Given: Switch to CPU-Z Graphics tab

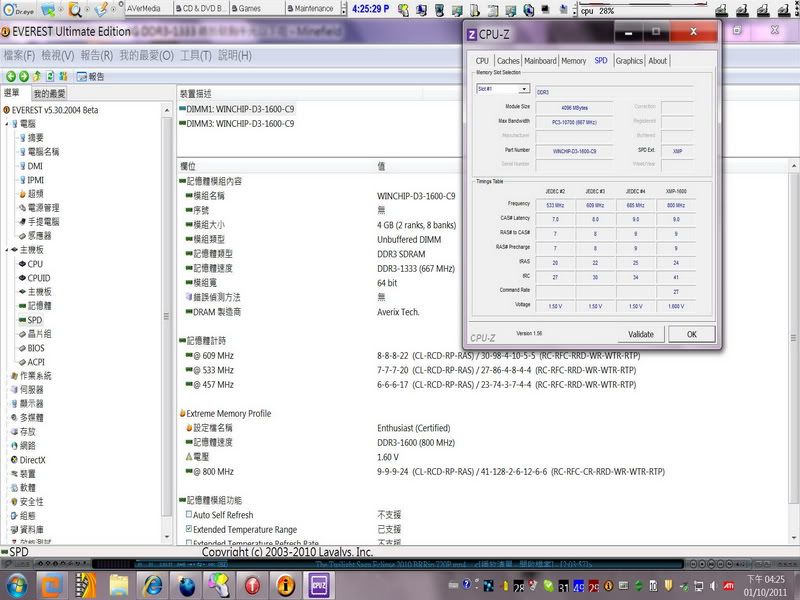Looking at the screenshot, I should 629,61.
